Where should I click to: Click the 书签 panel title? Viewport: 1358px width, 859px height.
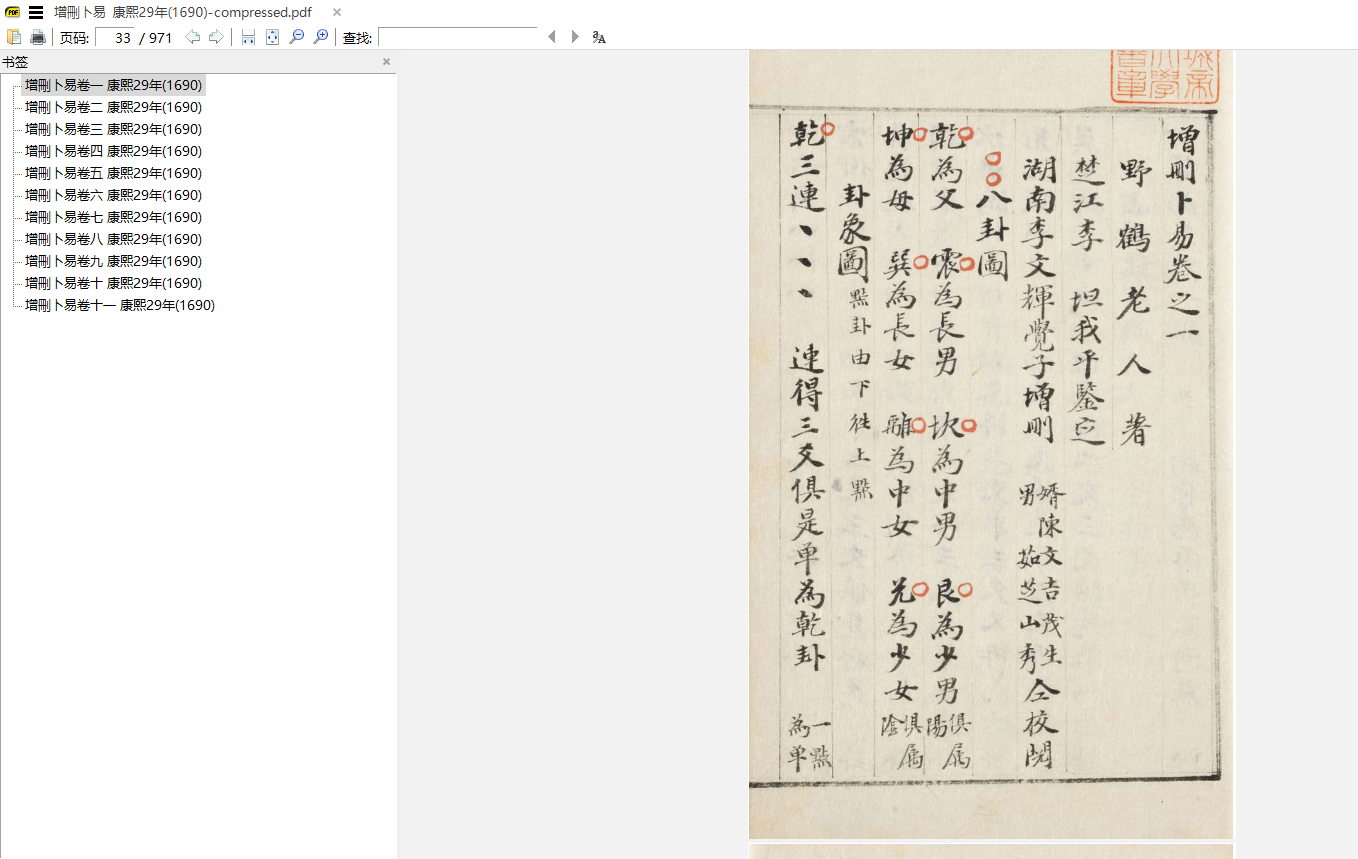click(x=15, y=62)
